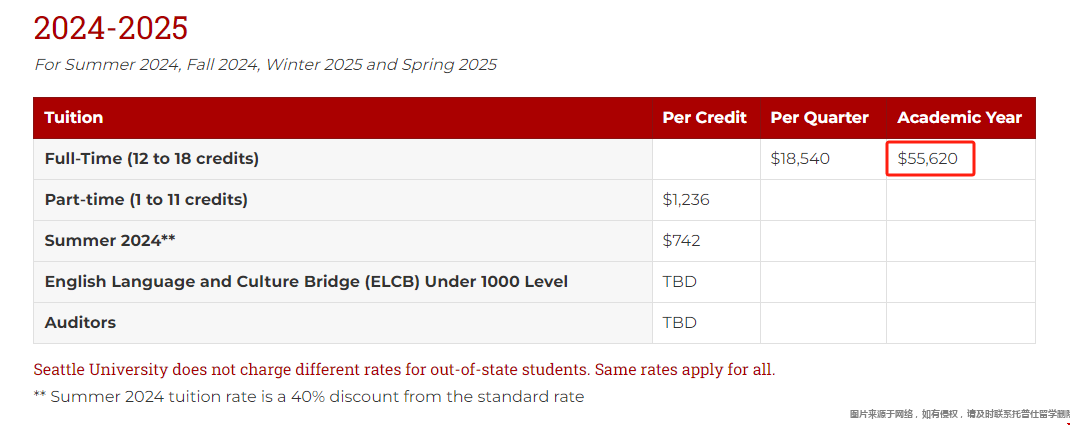The image size is (1070, 425).
Task: Select the Tuition column header
Action: [x=74, y=117]
